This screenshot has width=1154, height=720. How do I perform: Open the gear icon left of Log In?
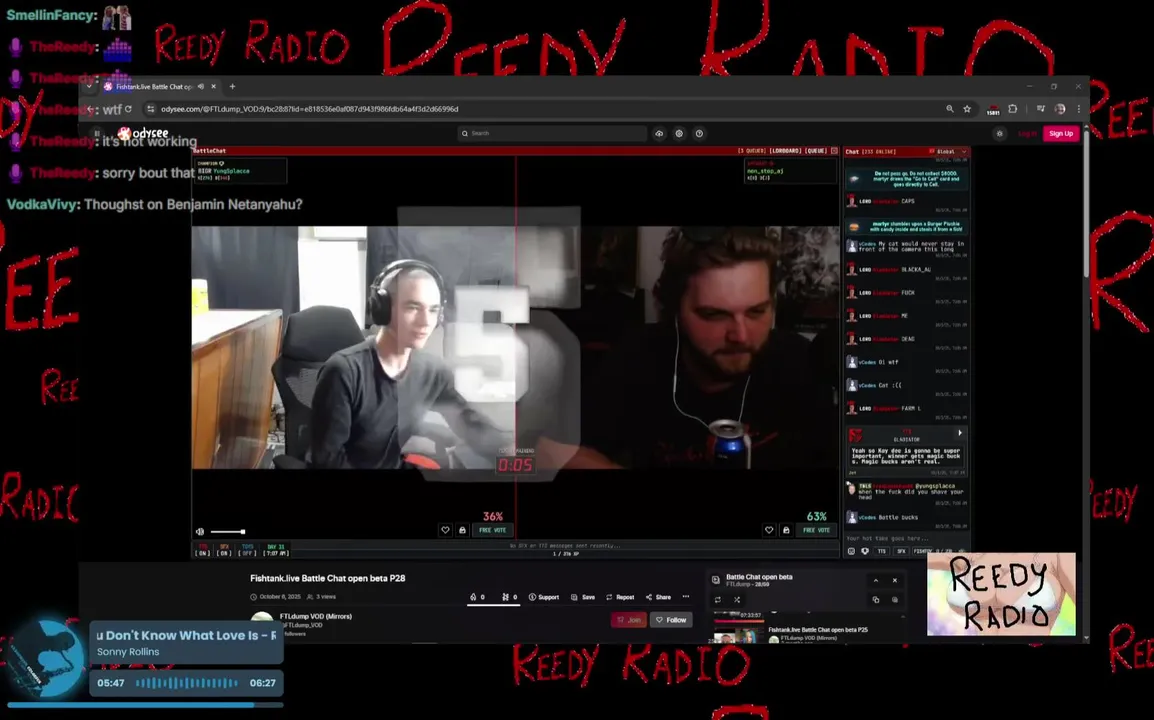click(999, 133)
